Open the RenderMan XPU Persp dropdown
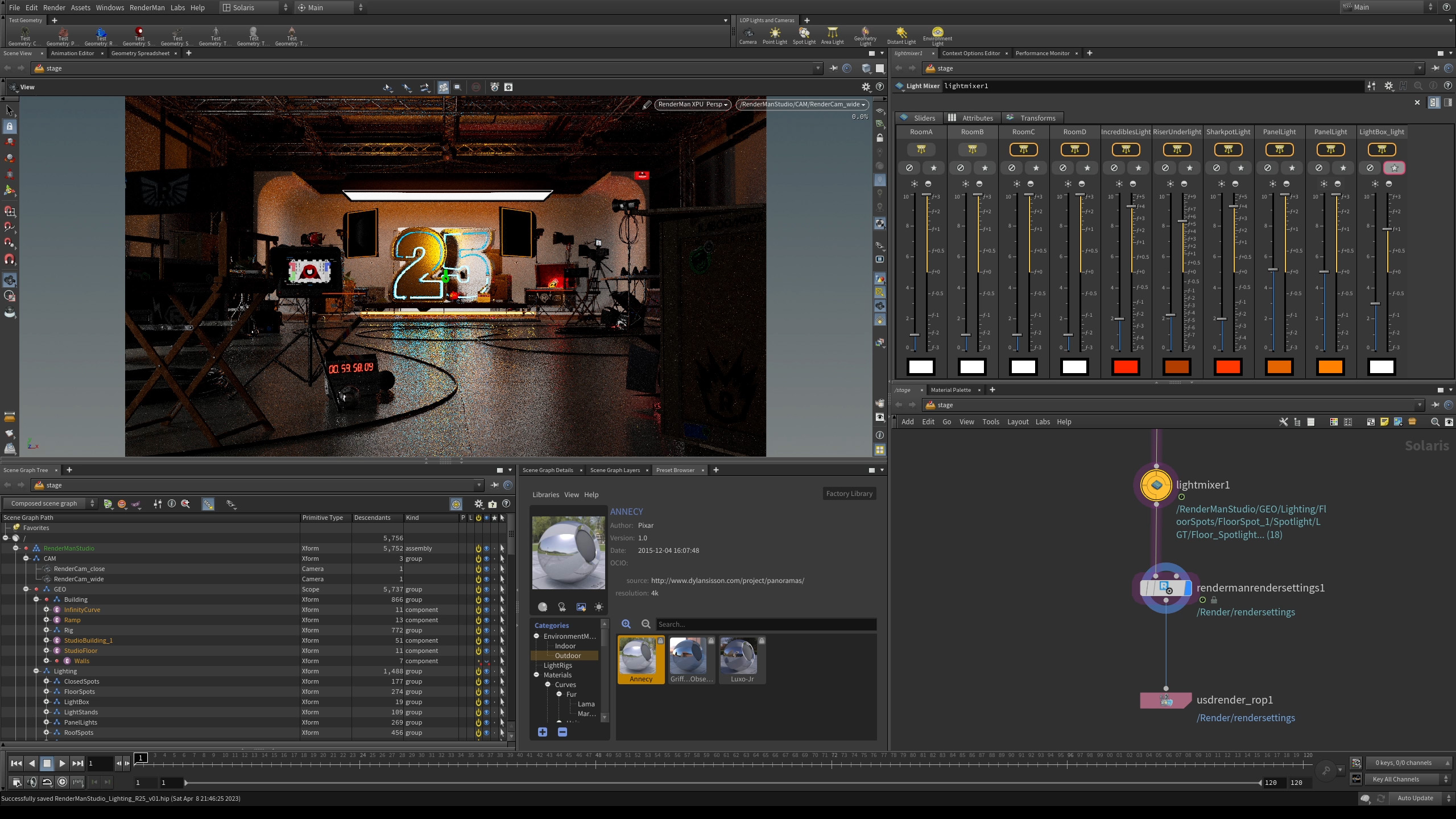Viewport: 1456px width, 819px height. pyautogui.click(x=692, y=104)
